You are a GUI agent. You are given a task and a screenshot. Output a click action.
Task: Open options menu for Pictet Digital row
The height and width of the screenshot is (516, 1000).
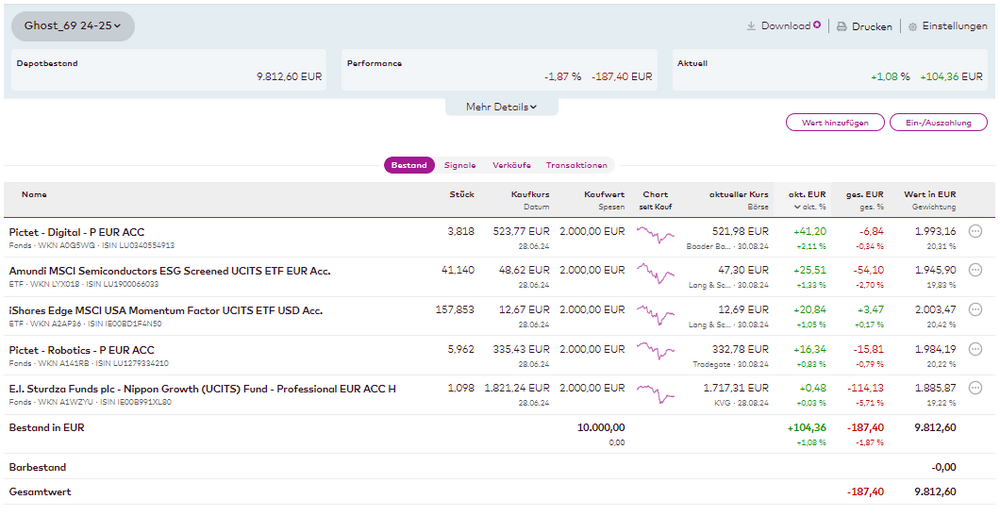(976, 232)
